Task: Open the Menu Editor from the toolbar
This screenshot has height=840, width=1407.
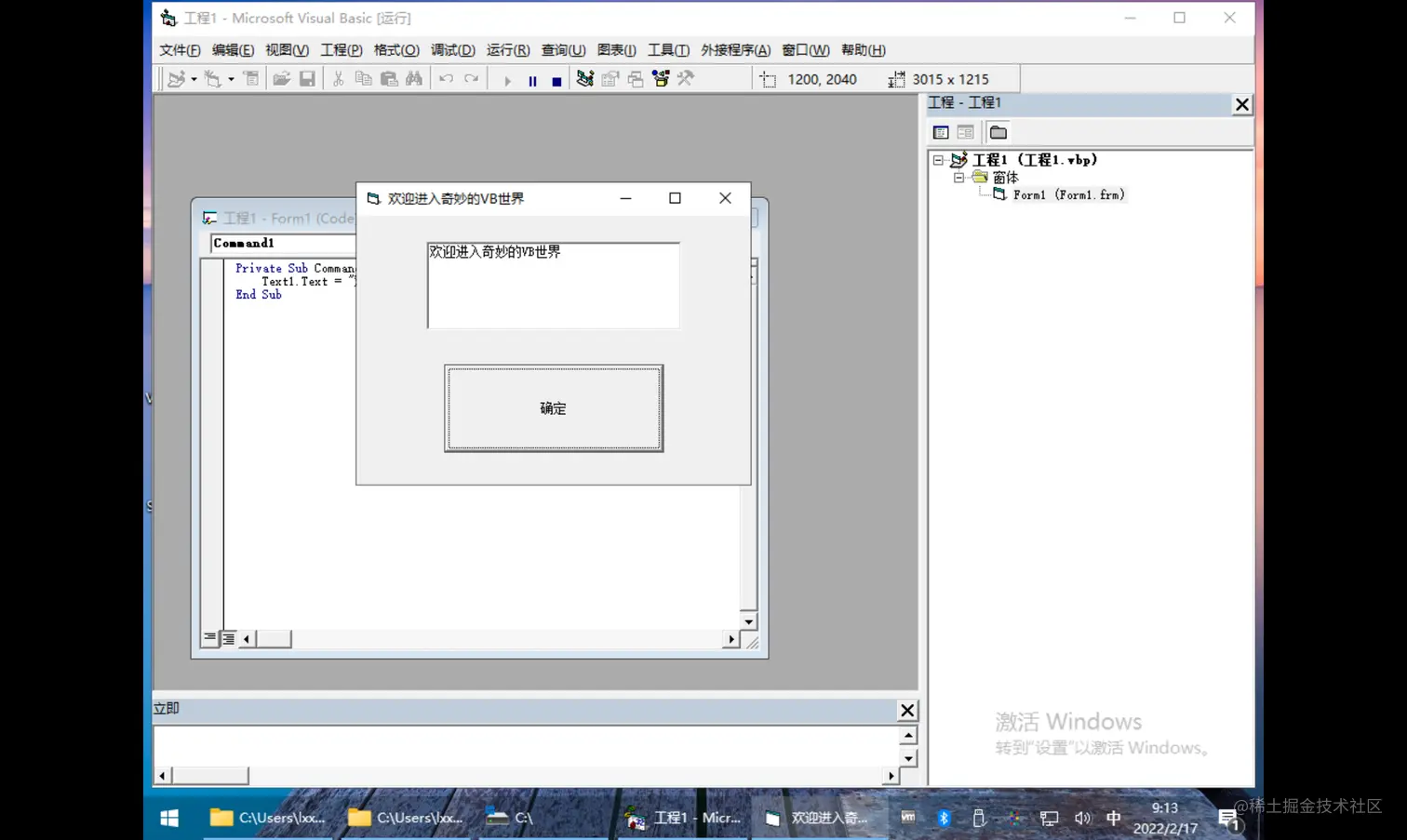Action: tap(251, 79)
